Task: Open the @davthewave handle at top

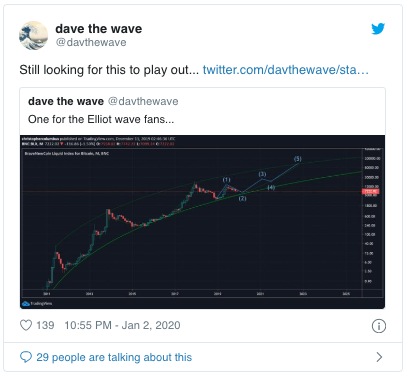Action: pos(91,42)
